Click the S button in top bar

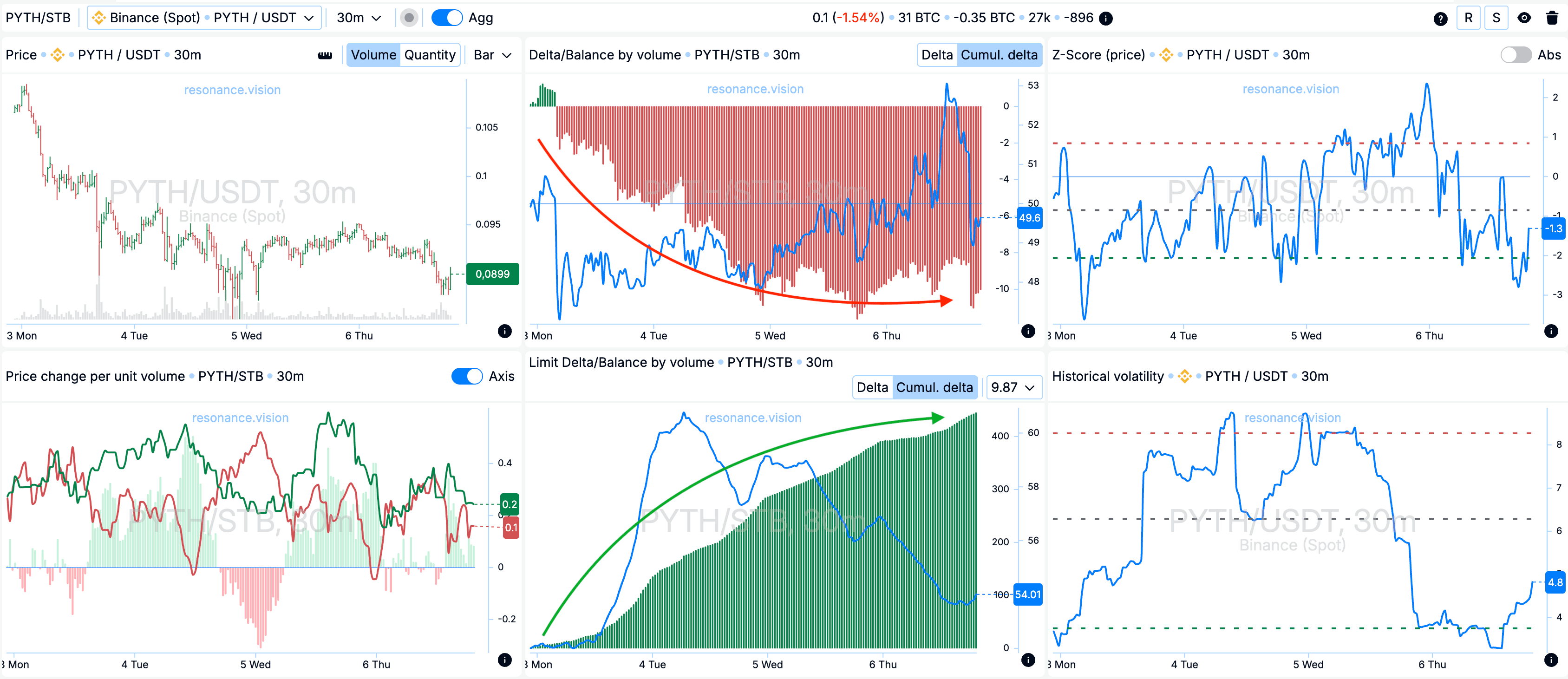click(x=1496, y=18)
